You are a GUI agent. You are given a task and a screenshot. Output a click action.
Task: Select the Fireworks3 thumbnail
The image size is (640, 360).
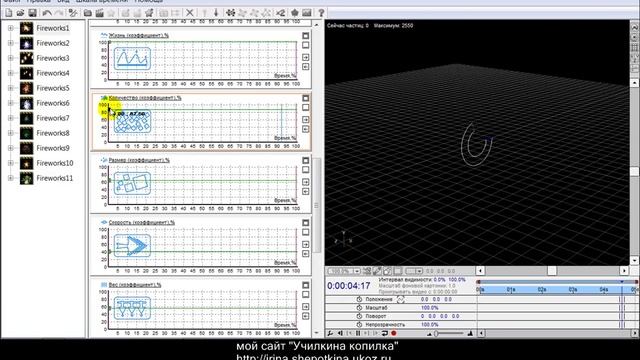[27, 58]
